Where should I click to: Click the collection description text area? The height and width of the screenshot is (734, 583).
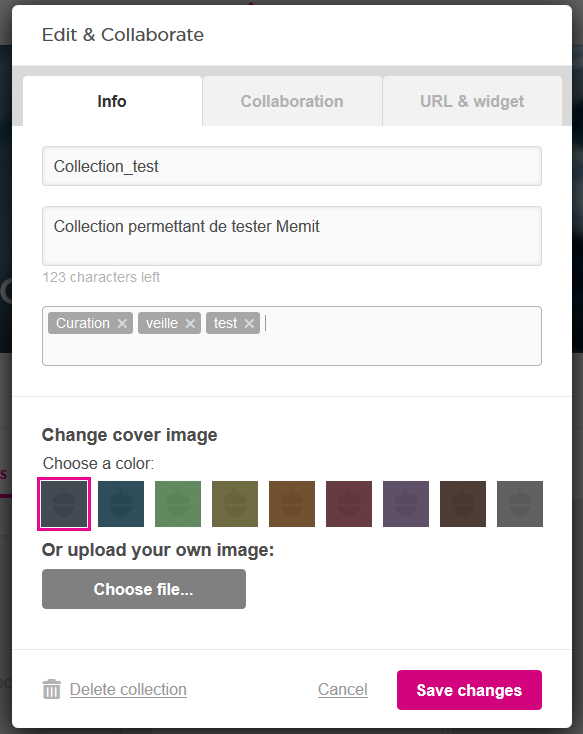(292, 236)
